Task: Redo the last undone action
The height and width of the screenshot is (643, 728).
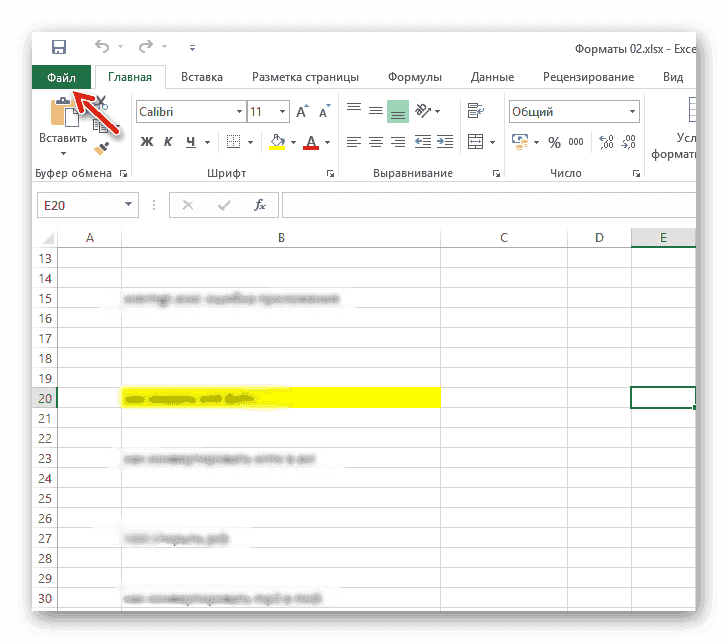Action: click(x=146, y=46)
